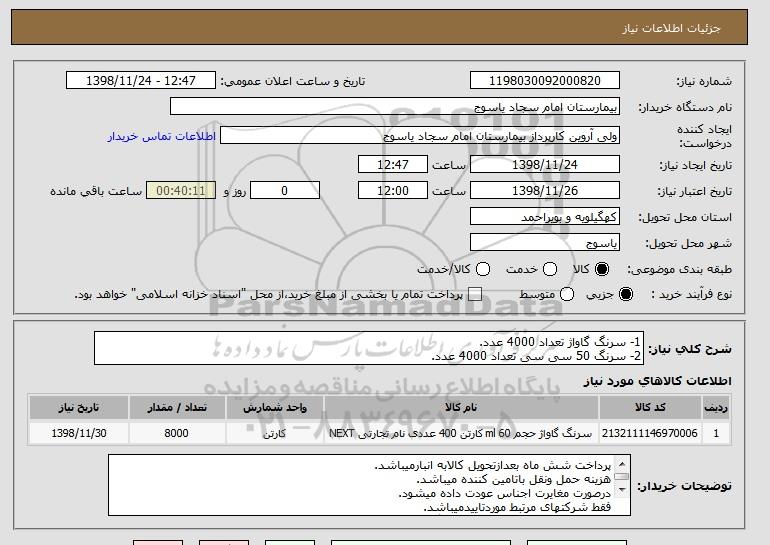Click the تعداد / مقدار column header

tap(177, 408)
